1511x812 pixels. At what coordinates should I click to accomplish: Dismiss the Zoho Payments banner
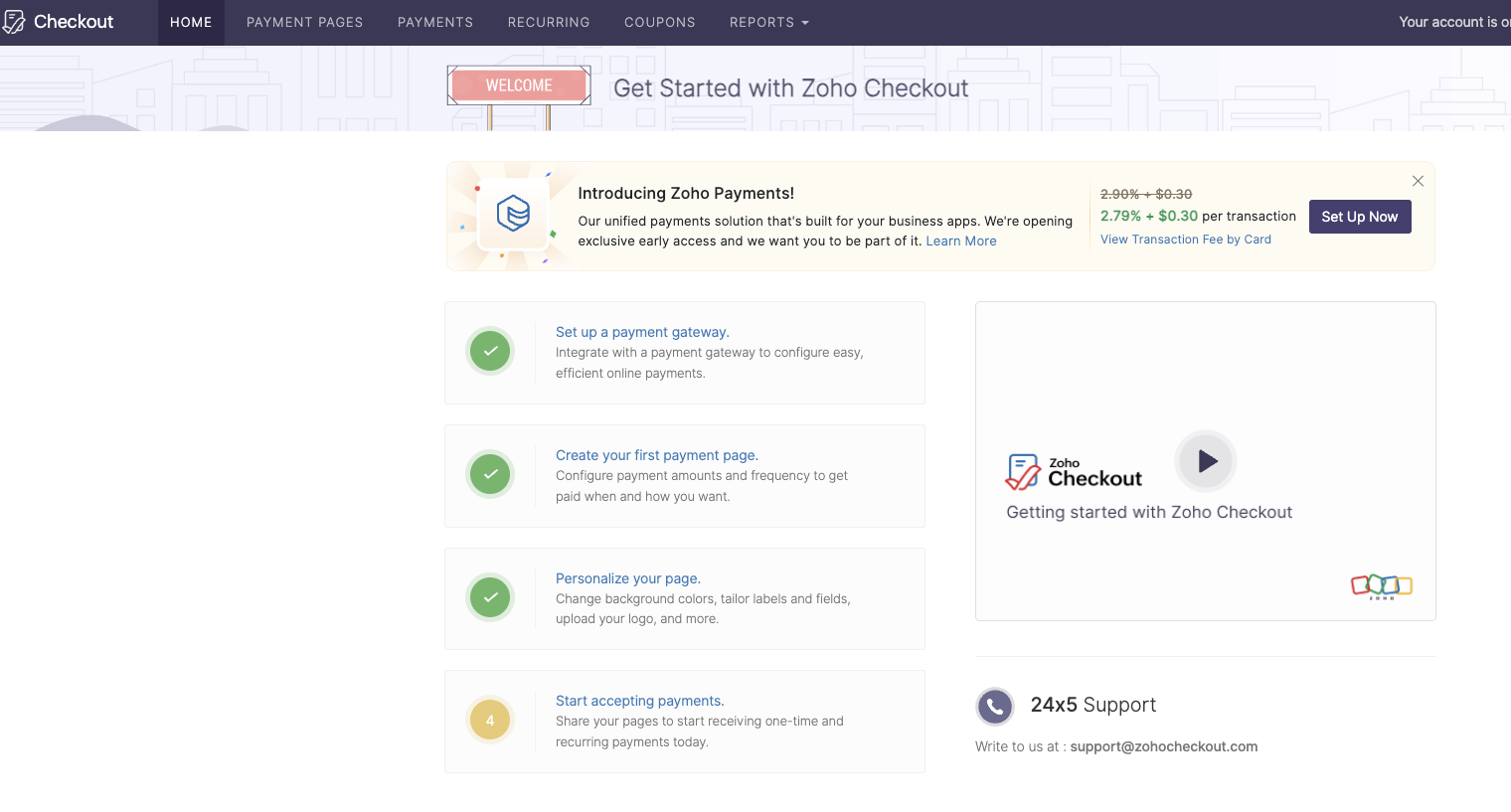point(1419,181)
